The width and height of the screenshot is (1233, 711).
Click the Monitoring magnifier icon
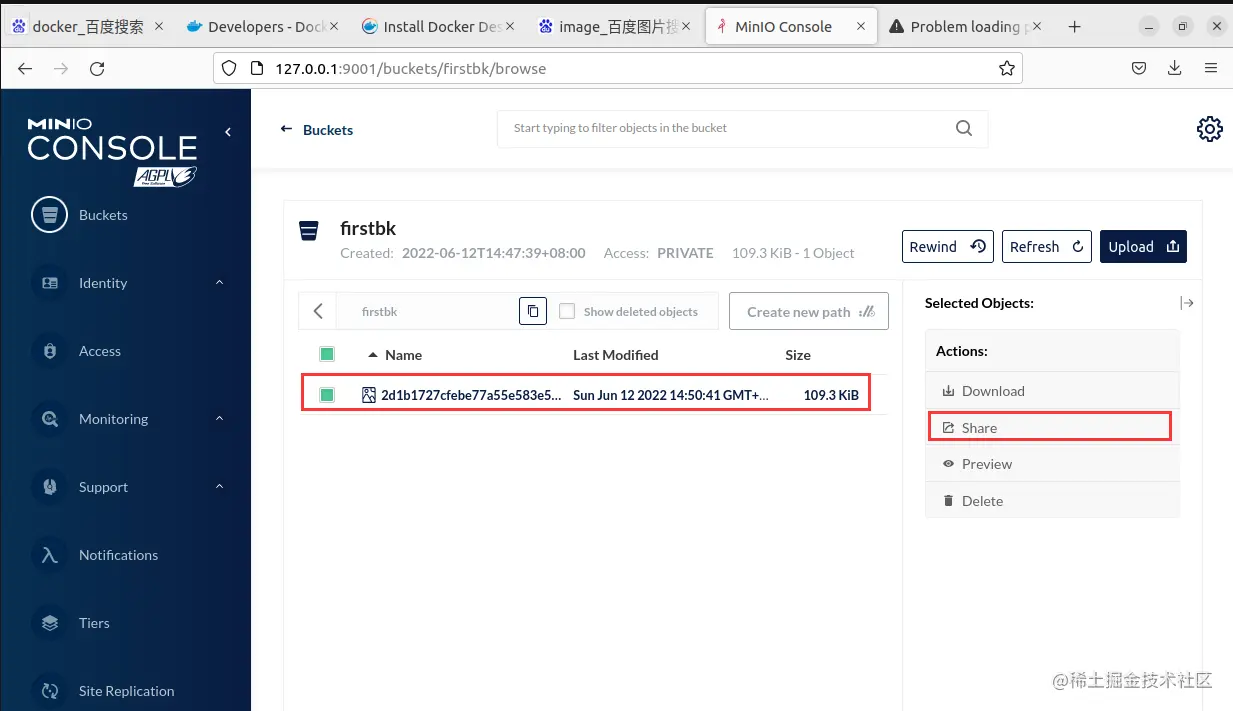point(49,419)
